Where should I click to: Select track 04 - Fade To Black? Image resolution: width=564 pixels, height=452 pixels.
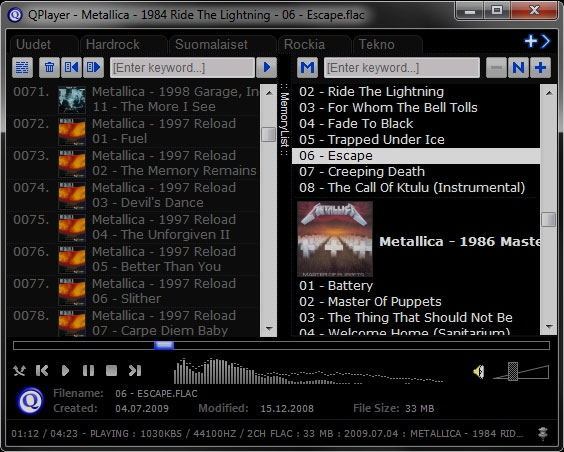(x=416, y=124)
